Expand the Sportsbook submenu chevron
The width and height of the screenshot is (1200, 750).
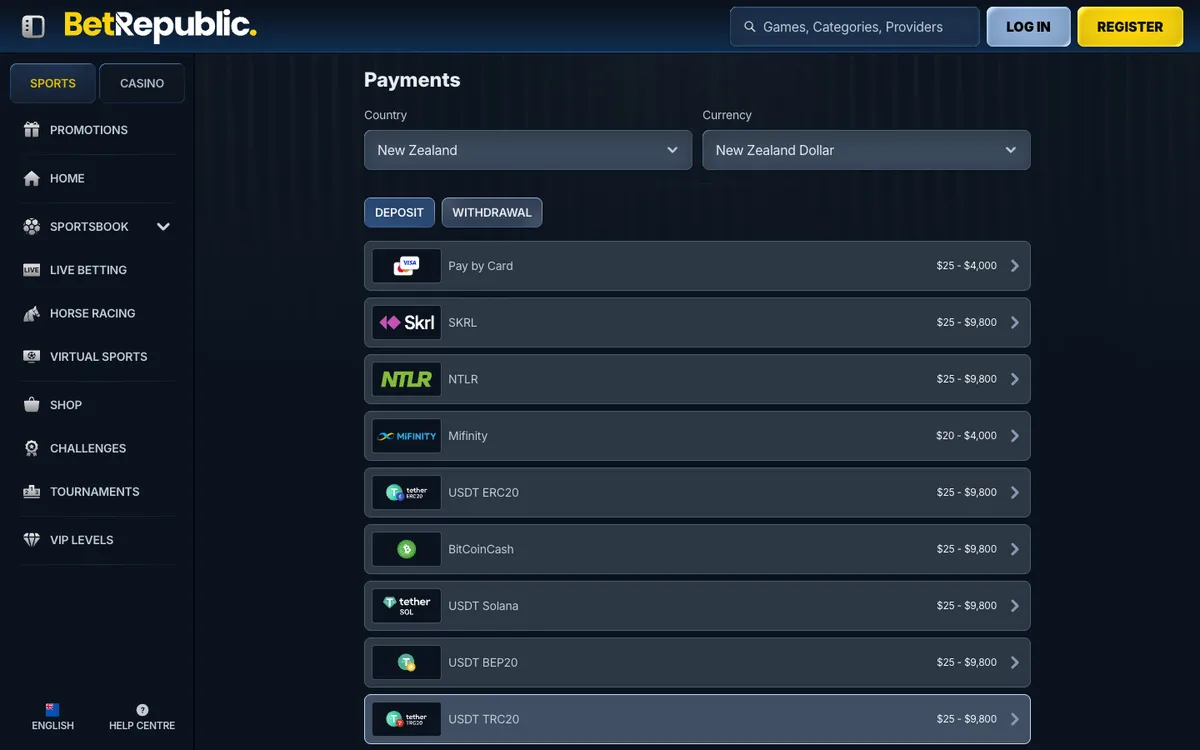(164, 227)
